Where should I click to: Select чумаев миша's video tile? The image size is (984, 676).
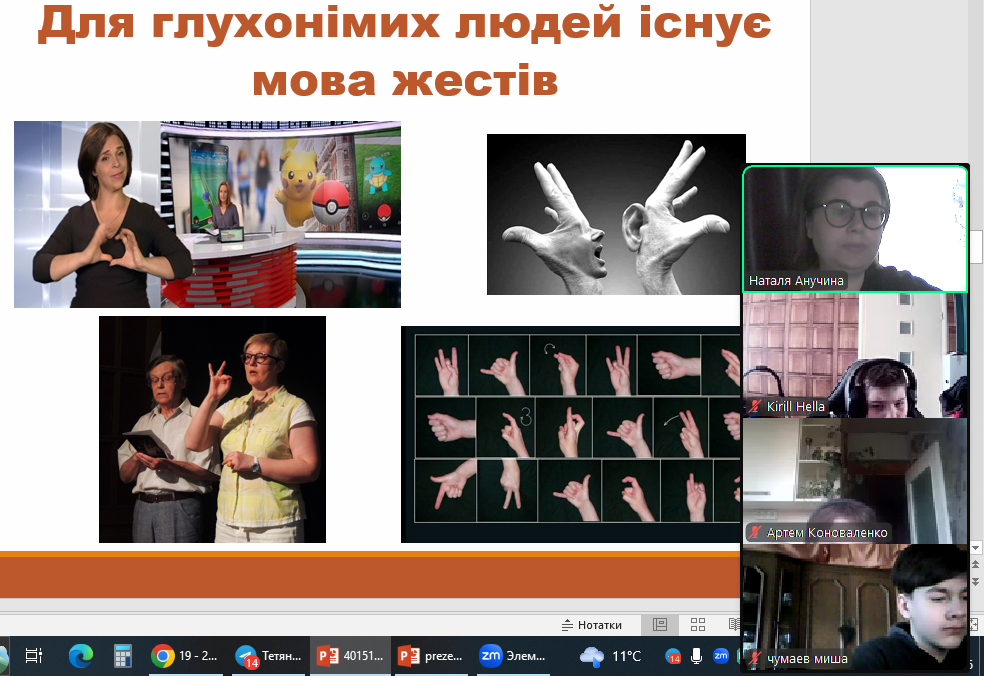pos(855,607)
